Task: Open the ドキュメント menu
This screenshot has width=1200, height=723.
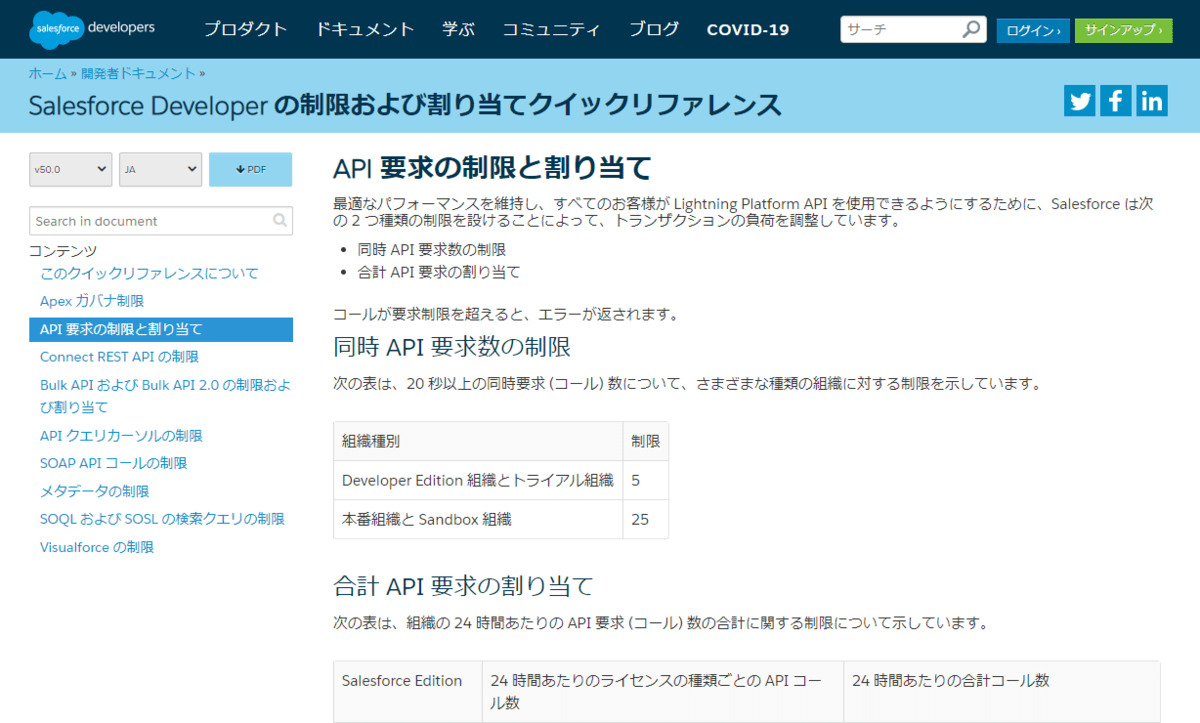Action: tap(364, 30)
